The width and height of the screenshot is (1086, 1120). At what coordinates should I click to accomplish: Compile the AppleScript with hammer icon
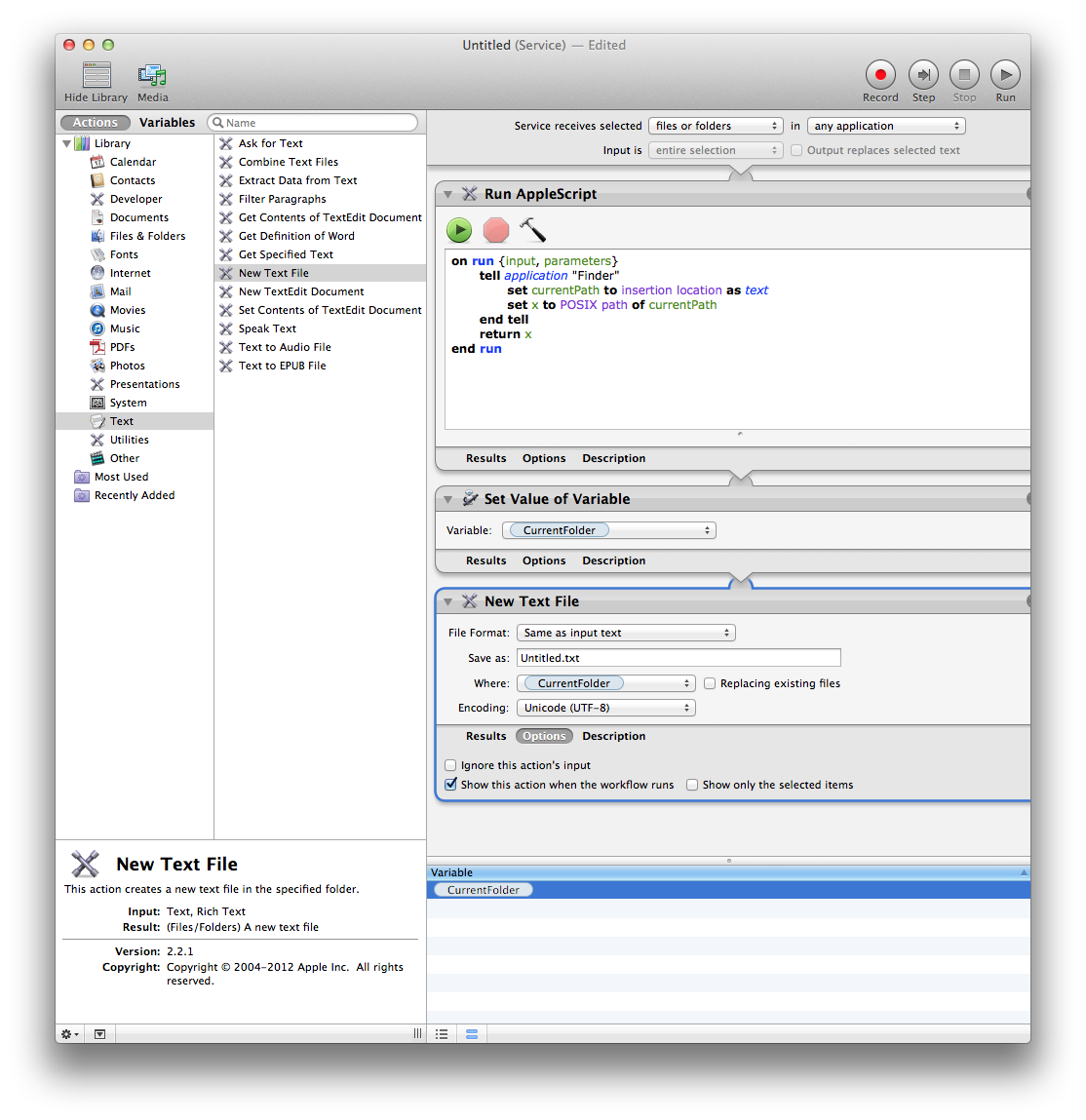click(532, 230)
